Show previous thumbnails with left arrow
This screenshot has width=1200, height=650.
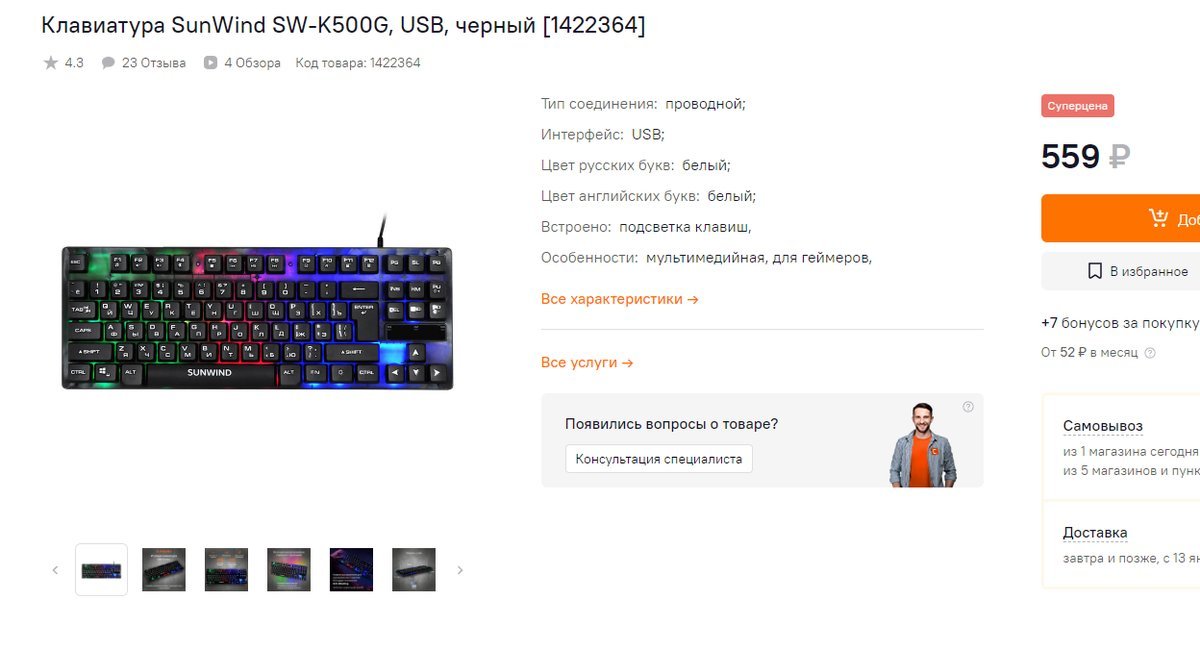56,570
